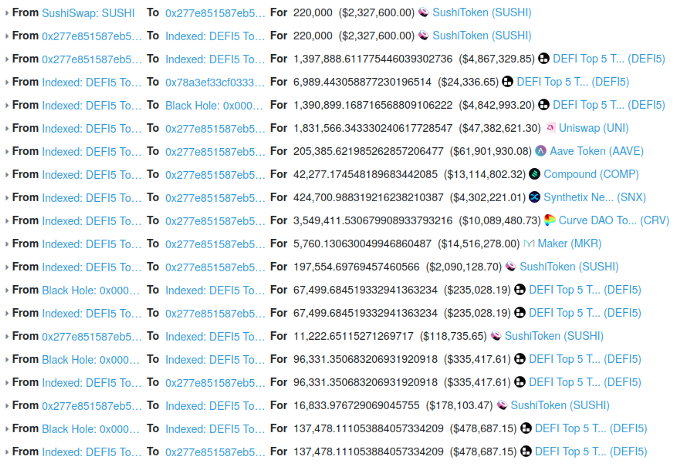
Task: Expand the arrow of the 11,222.65 SushiToken row
Action: point(6,337)
